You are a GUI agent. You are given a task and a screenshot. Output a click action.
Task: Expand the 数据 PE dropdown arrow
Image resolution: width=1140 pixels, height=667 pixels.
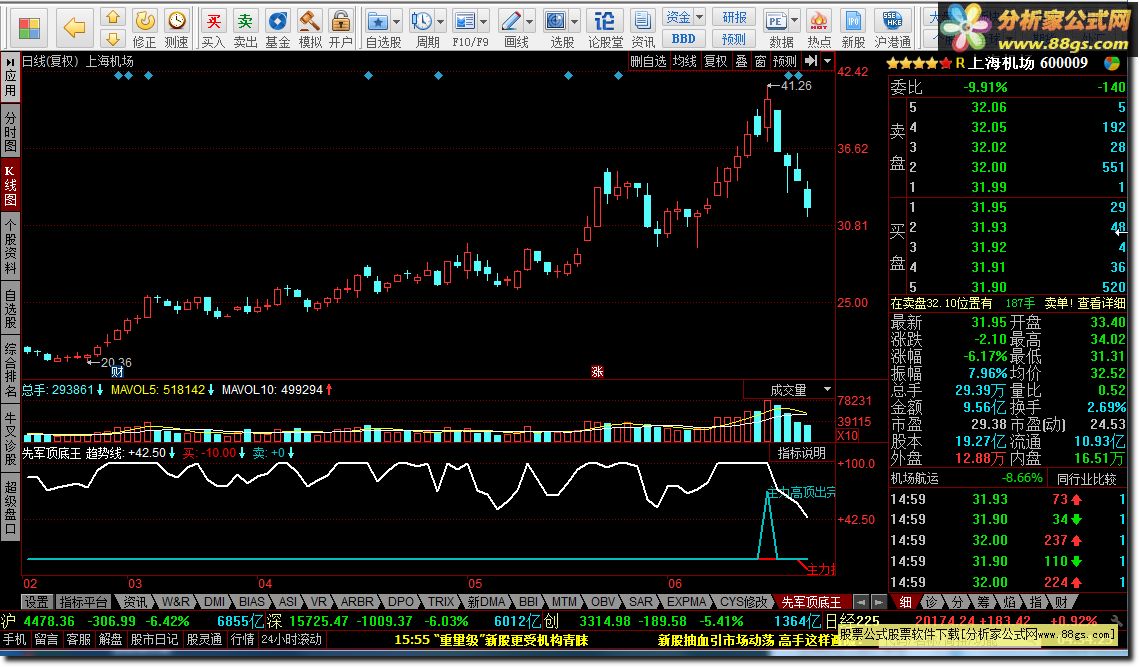pyautogui.click(x=795, y=22)
